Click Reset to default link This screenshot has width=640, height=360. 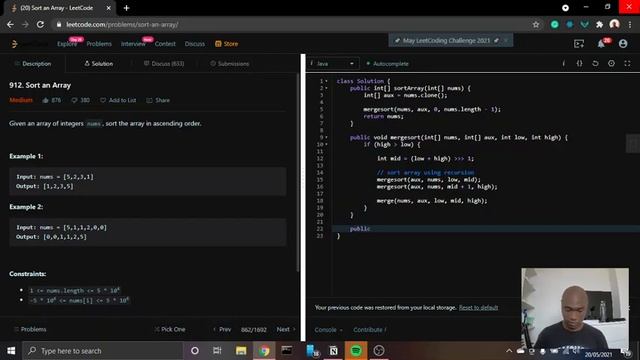pyautogui.click(x=478, y=307)
